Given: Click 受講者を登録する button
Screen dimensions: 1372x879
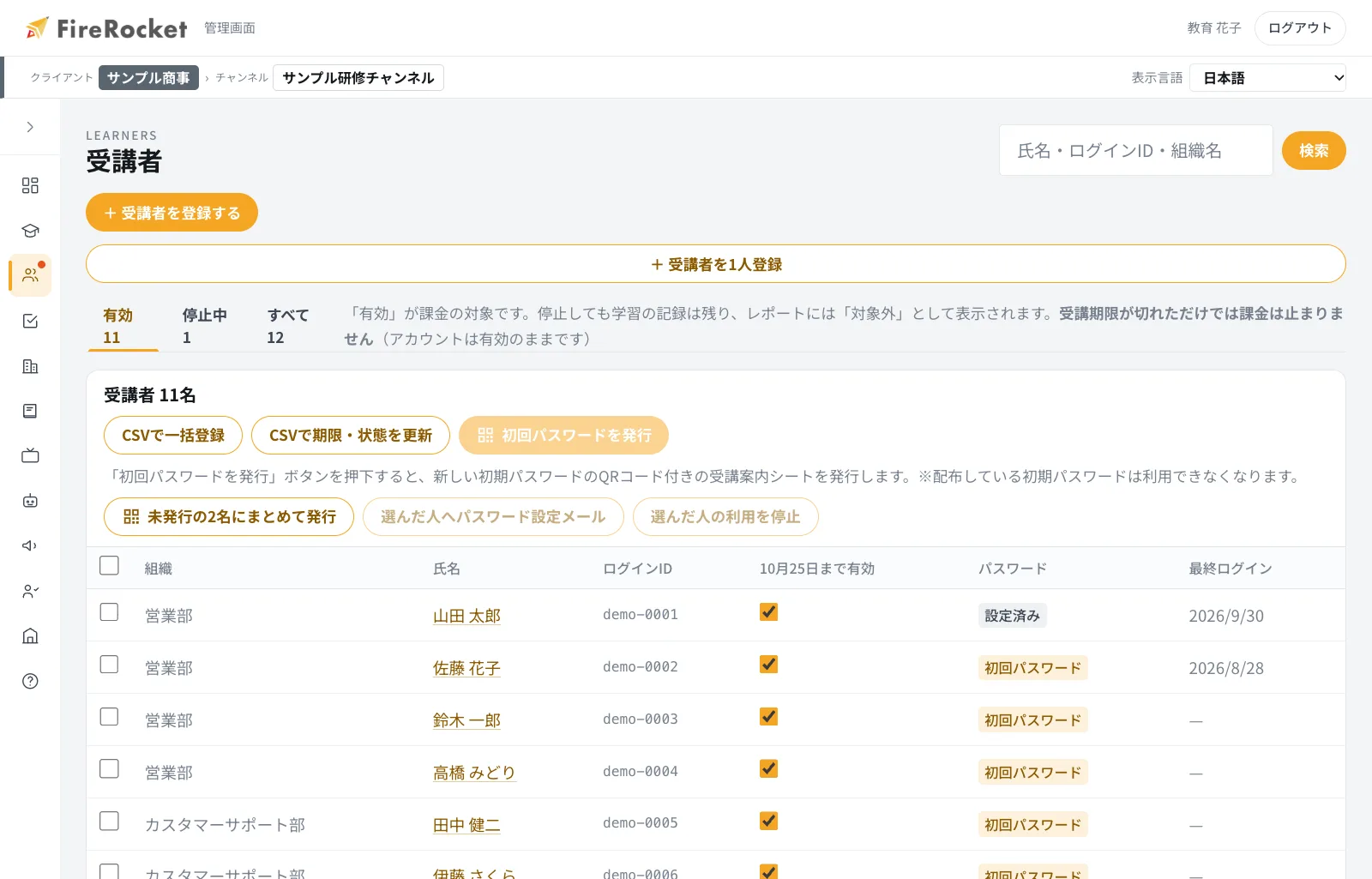Looking at the screenshot, I should pos(171,213).
